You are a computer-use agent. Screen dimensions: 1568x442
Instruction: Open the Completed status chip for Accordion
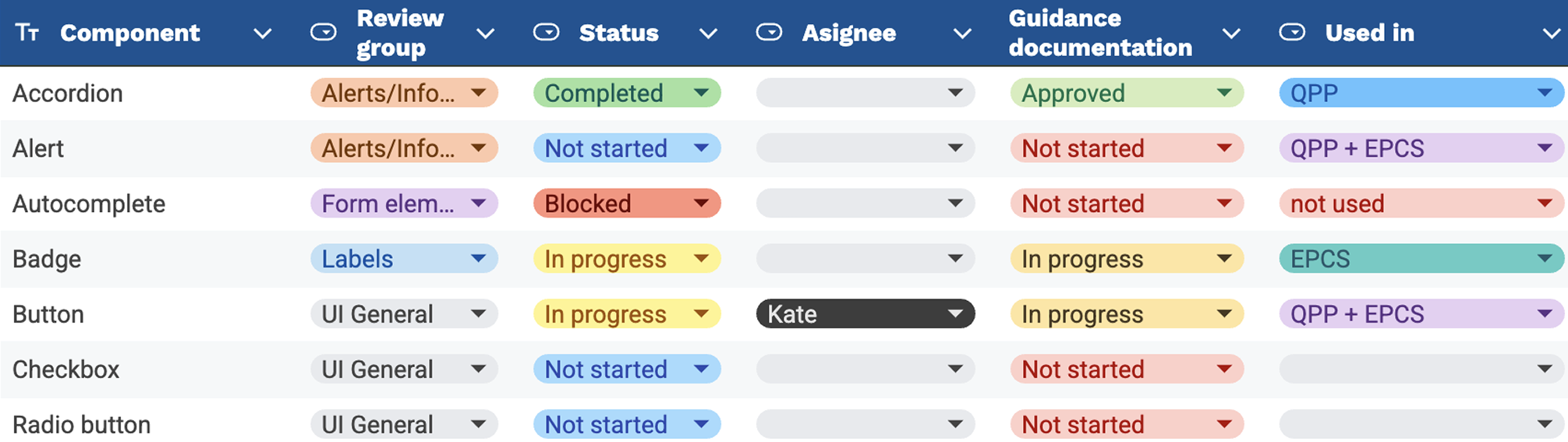(x=626, y=94)
